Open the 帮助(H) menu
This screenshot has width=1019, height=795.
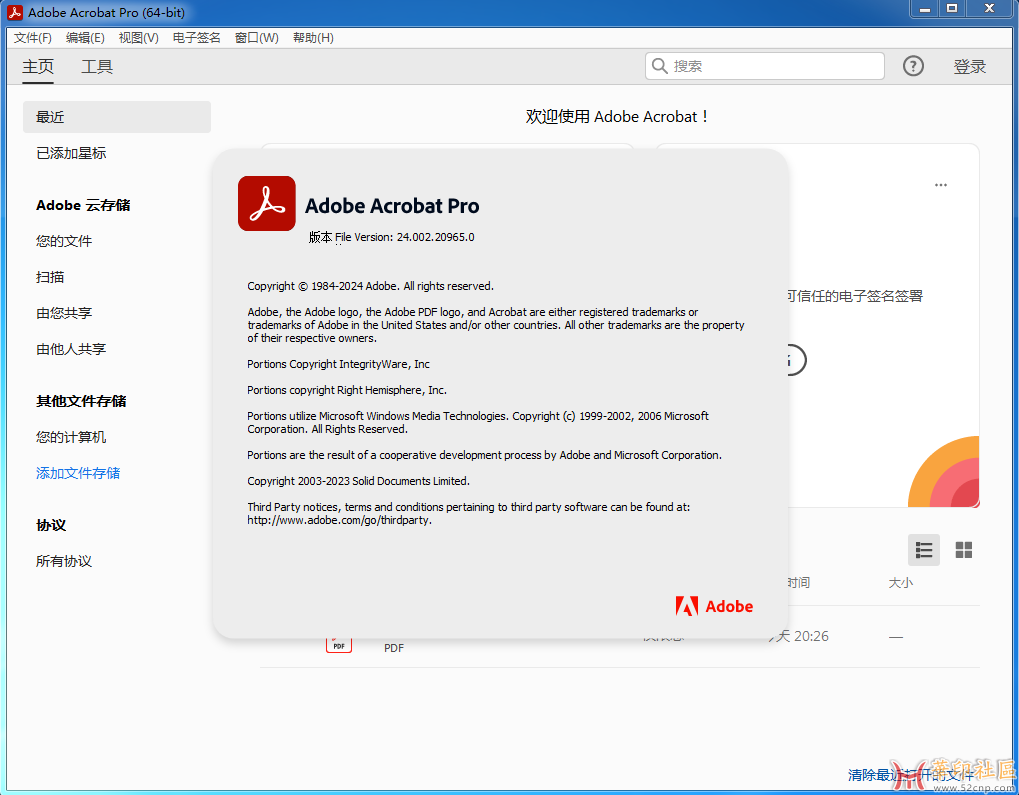pyautogui.click(x=313, y=38)
